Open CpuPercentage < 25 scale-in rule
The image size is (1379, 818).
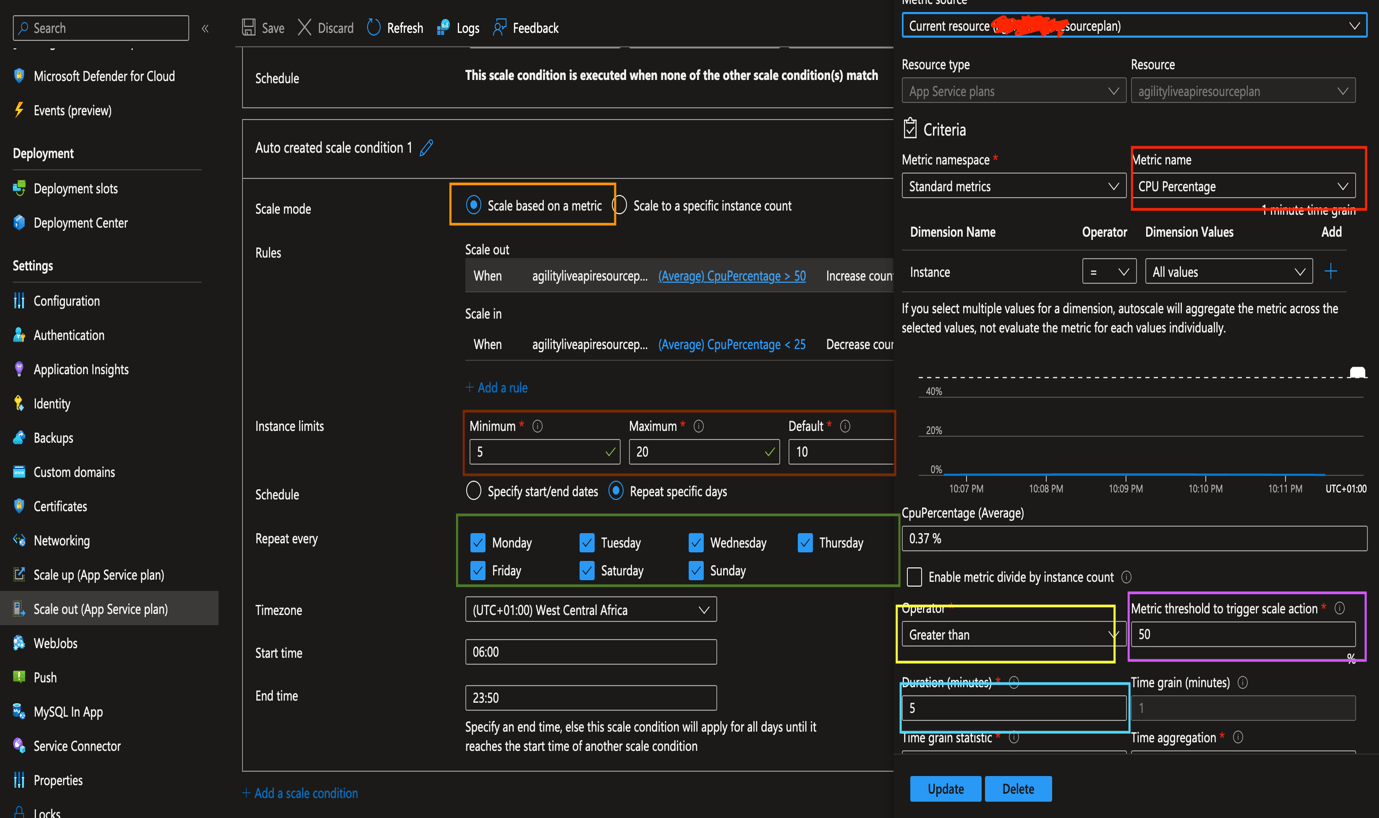[731, 344]
